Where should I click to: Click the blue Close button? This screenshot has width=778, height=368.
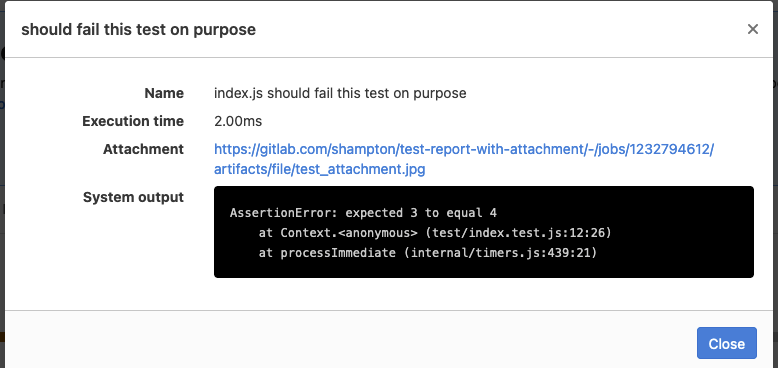[726, 343]
